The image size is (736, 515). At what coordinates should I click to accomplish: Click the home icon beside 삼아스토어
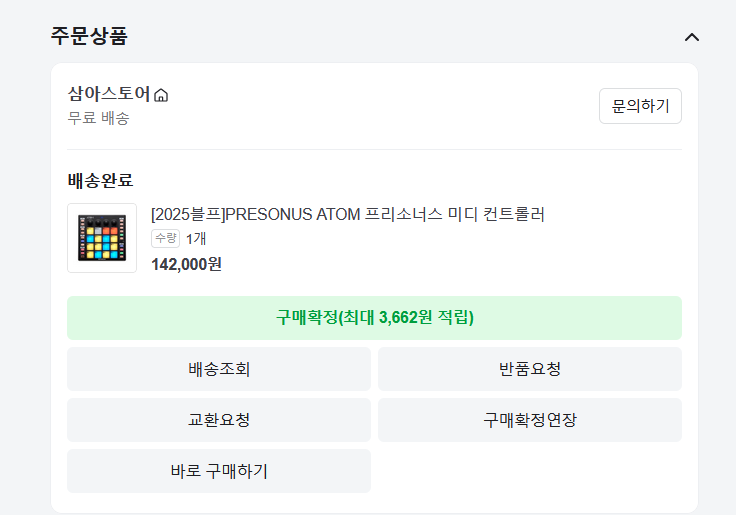coord(161,96)
